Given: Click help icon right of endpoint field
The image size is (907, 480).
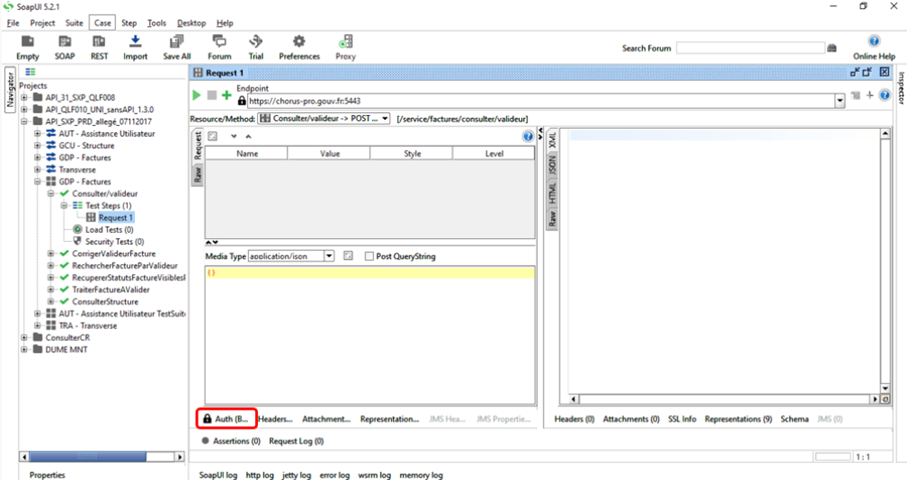Looking at the screenshot, I should pos(884,95).
